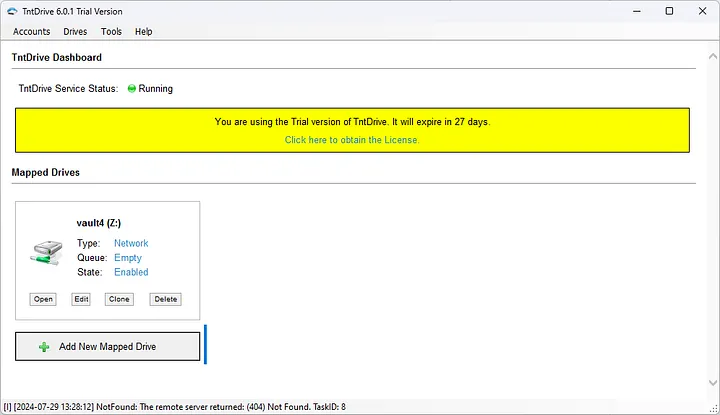Clone the vault4 mapped drive

coord(119,299)
